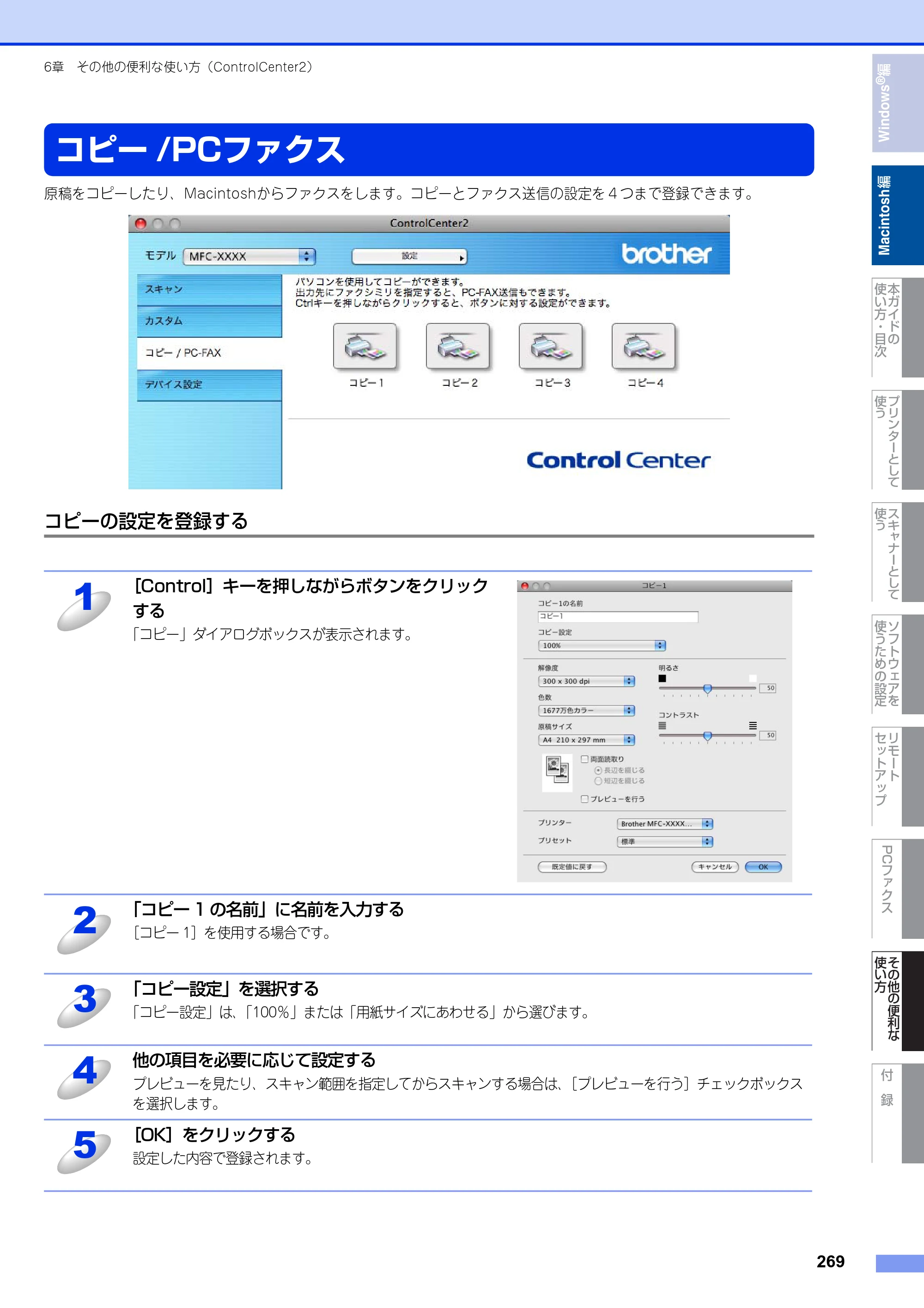The width and height of the screenshot is (924, 1308).
Task: Open the モデル MFC-XXXX dropdown
Action: click(x=249, y=257)
